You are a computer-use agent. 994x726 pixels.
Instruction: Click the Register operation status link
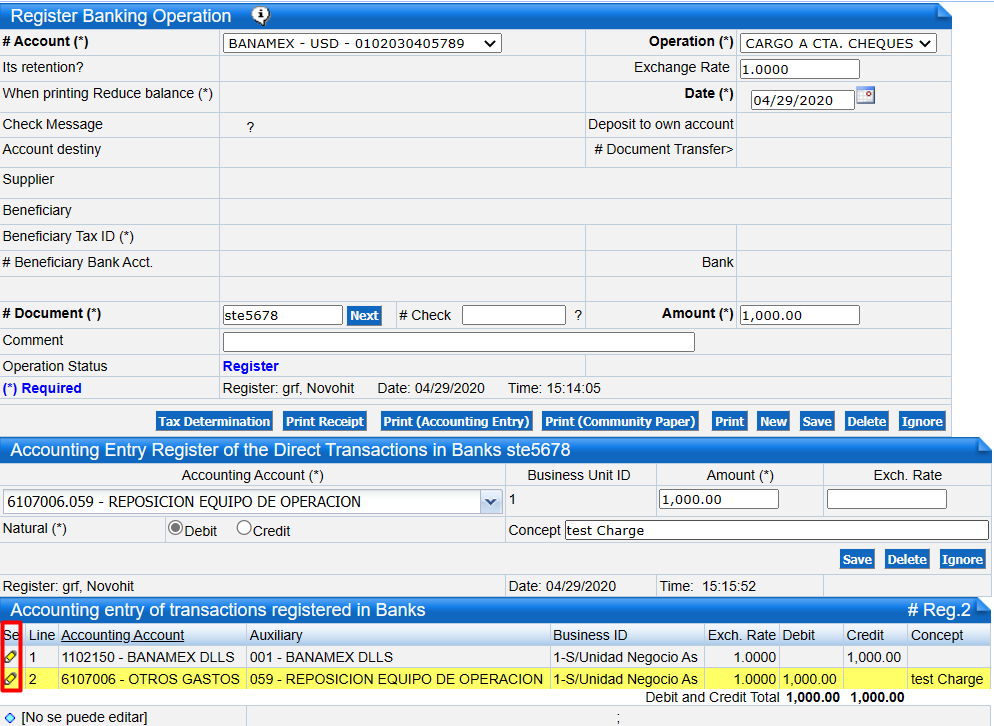[251, 367]
